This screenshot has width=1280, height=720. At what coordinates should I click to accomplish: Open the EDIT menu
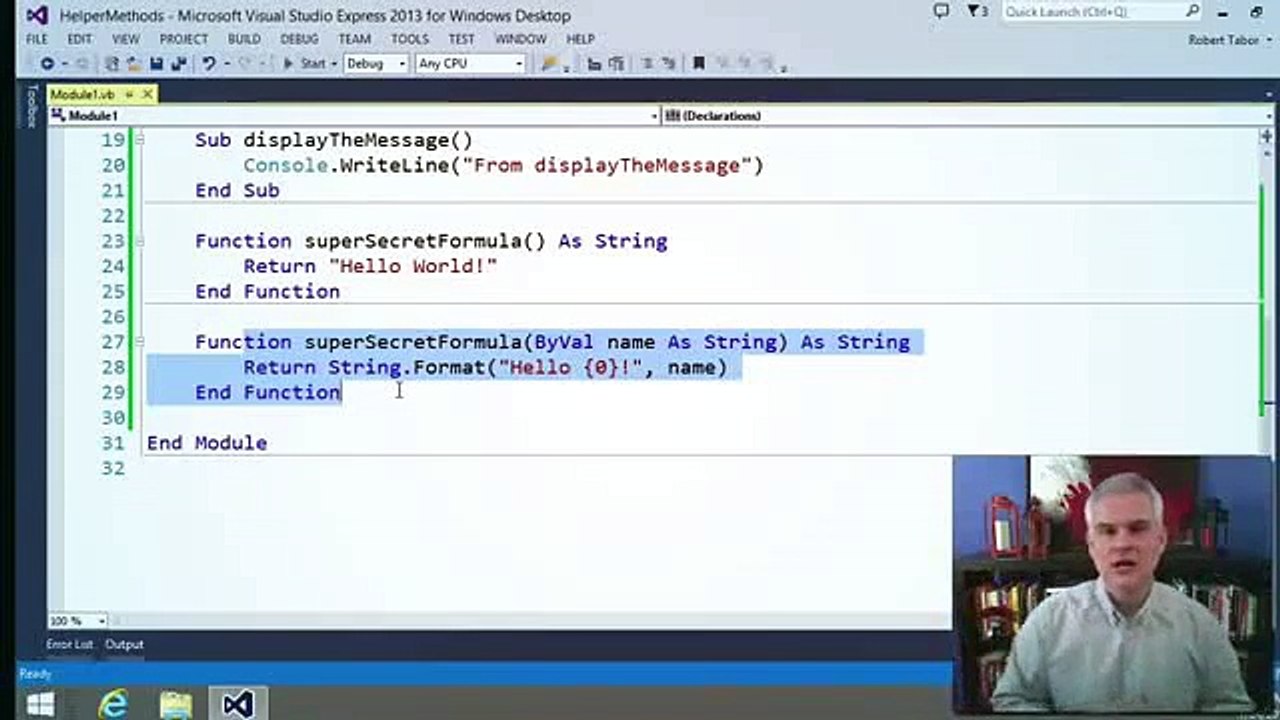point(79,39)
